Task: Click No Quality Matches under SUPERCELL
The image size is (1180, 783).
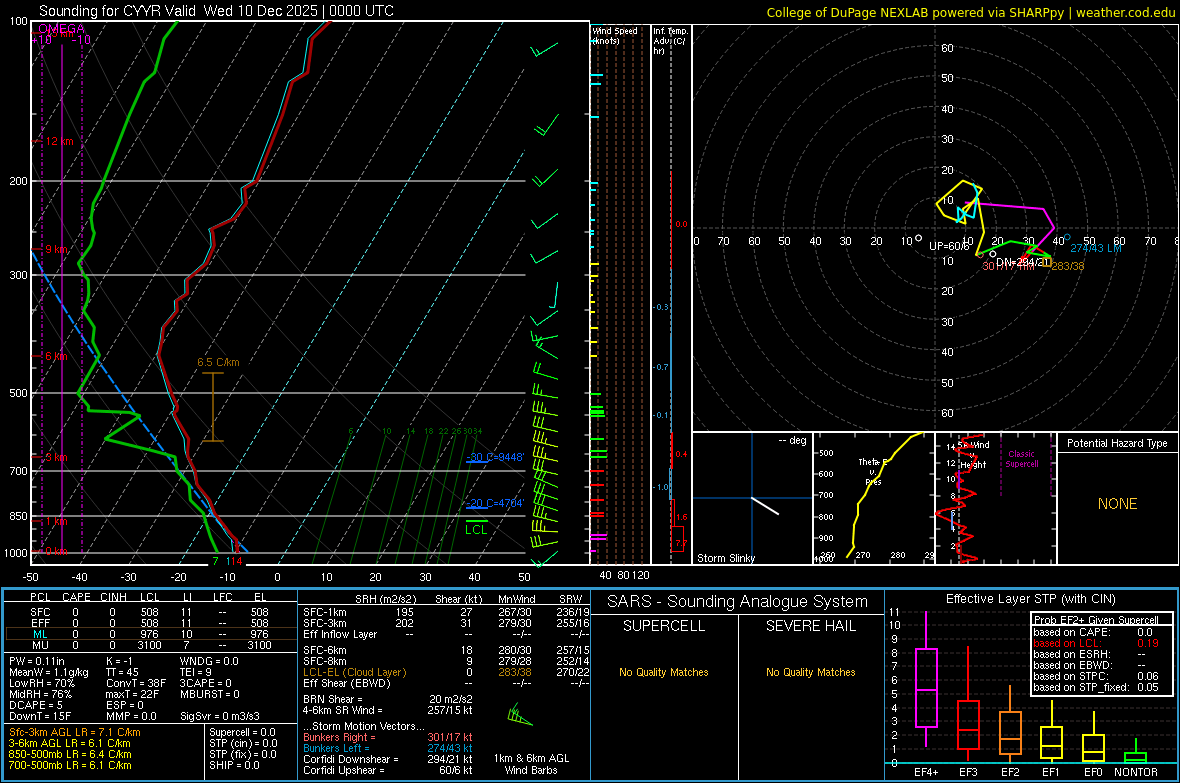Action: click(664, 672)
